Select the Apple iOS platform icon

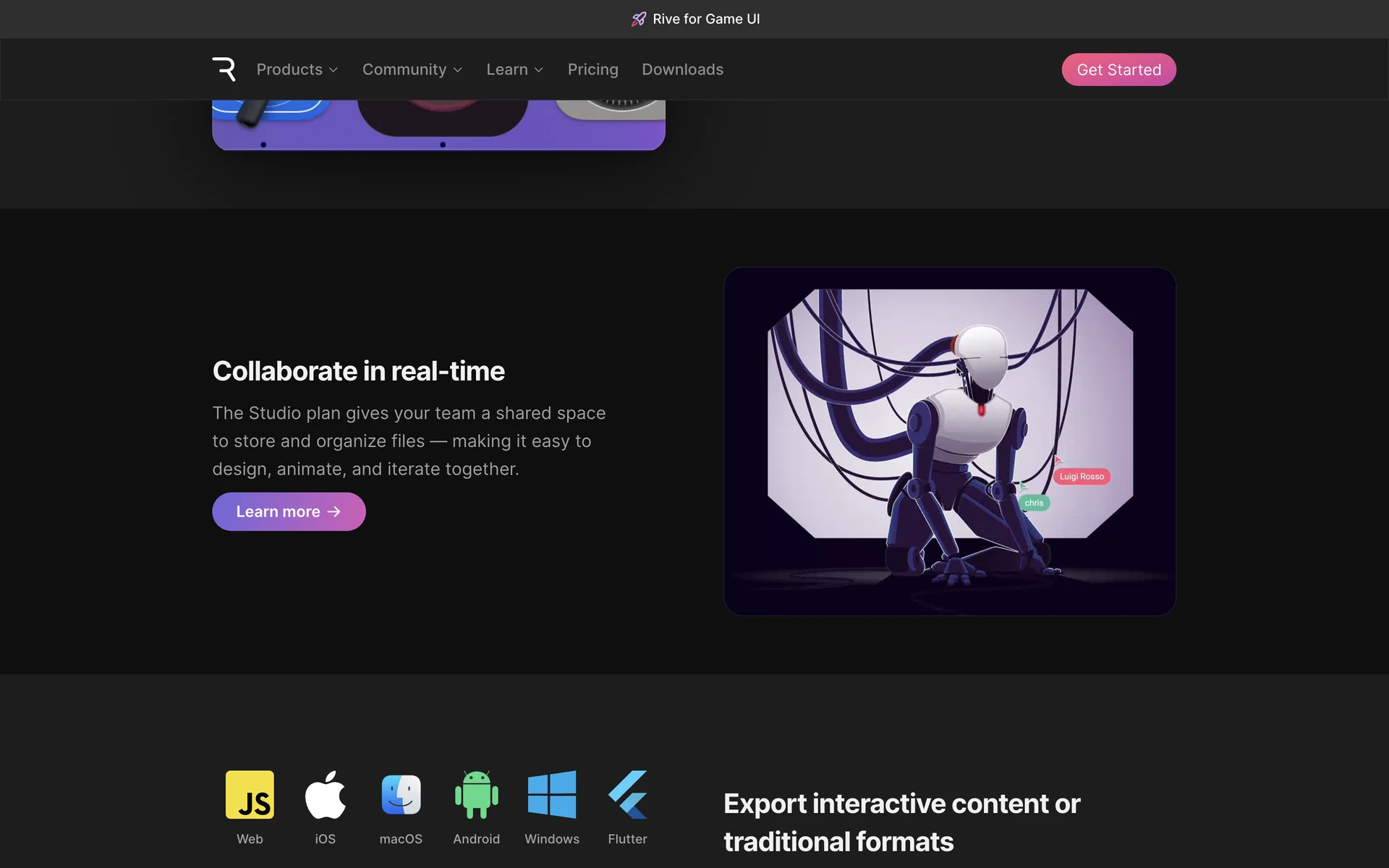pos(325,794)
